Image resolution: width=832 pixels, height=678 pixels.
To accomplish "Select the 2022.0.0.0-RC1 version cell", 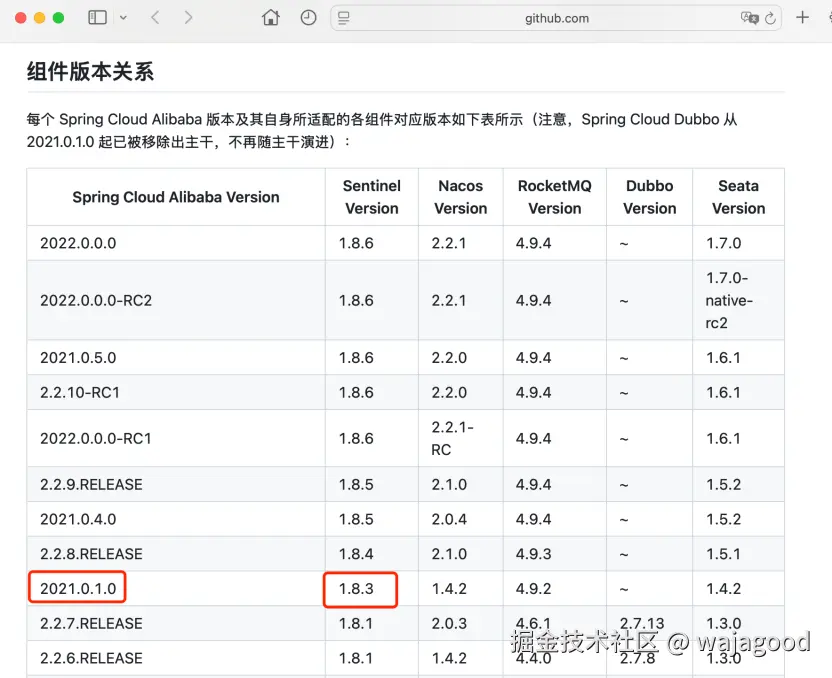I will (x=176, y=438).
